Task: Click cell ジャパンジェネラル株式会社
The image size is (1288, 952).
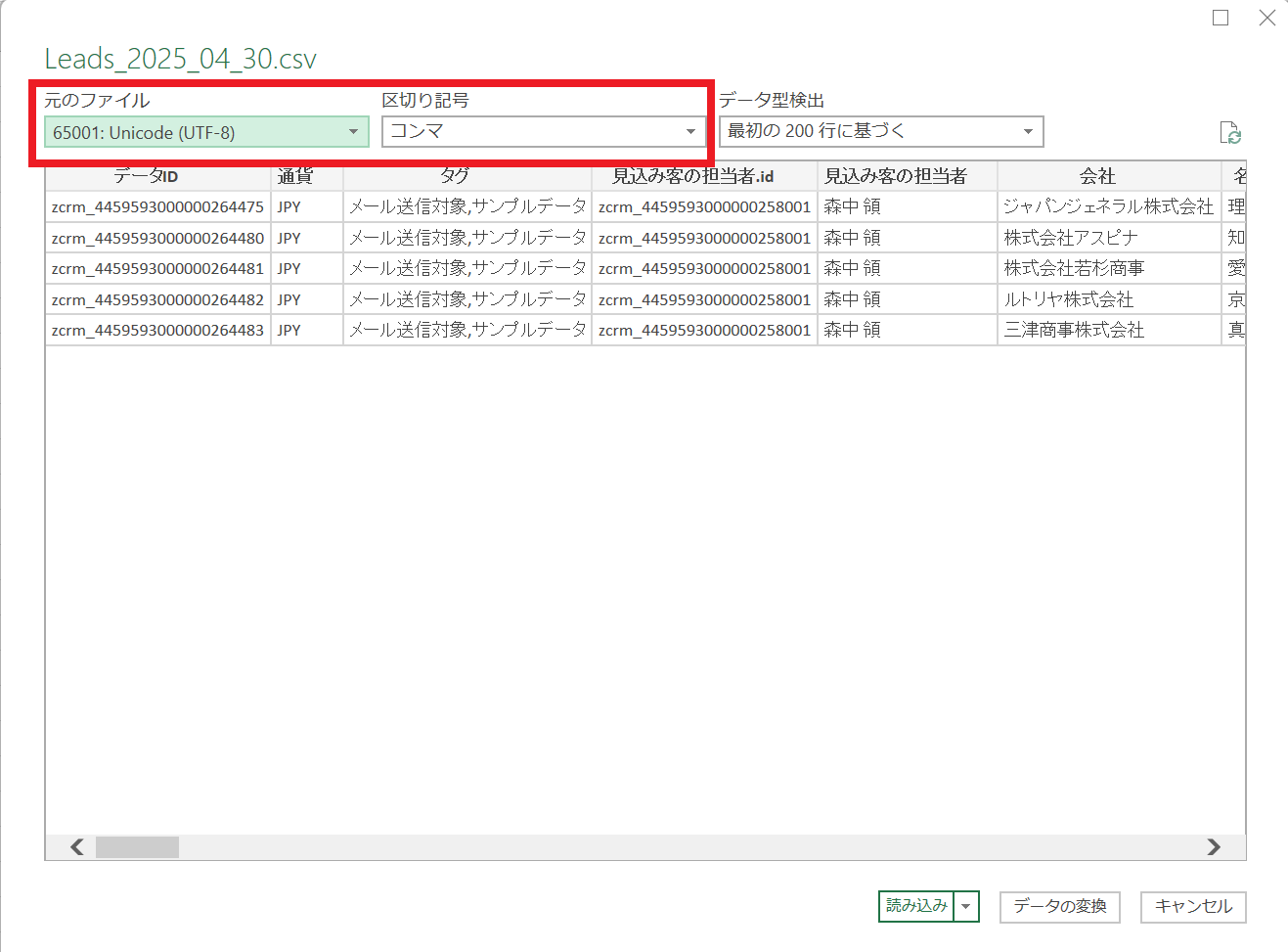Action: click(1108, 206)
